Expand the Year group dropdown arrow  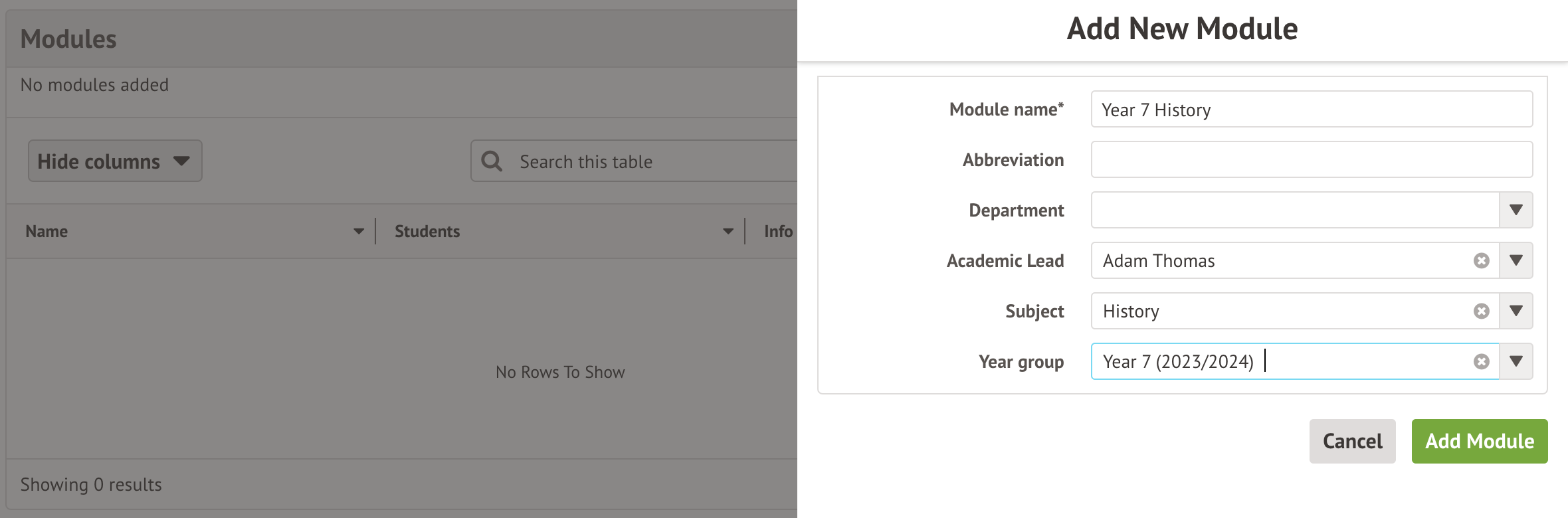pos(1516,361)
